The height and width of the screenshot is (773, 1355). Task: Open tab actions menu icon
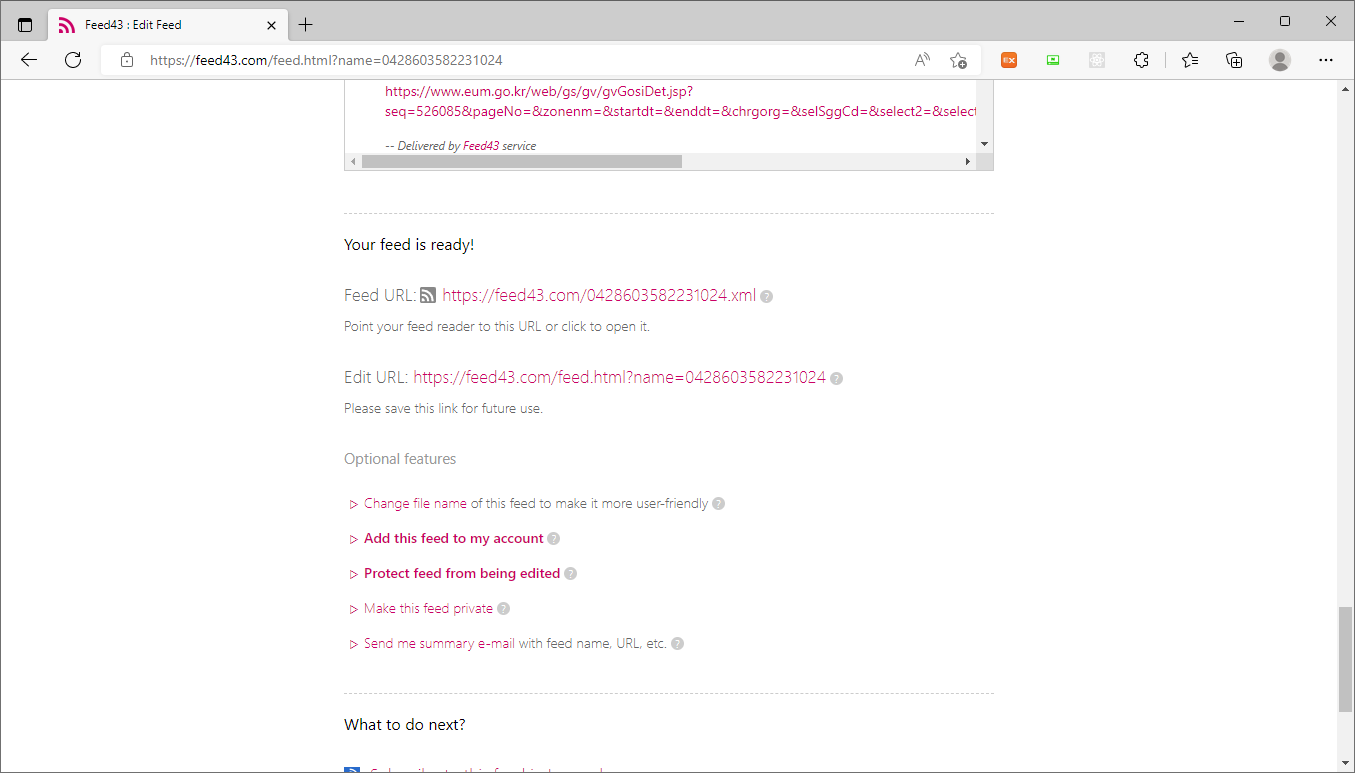(x=25, y=24)
